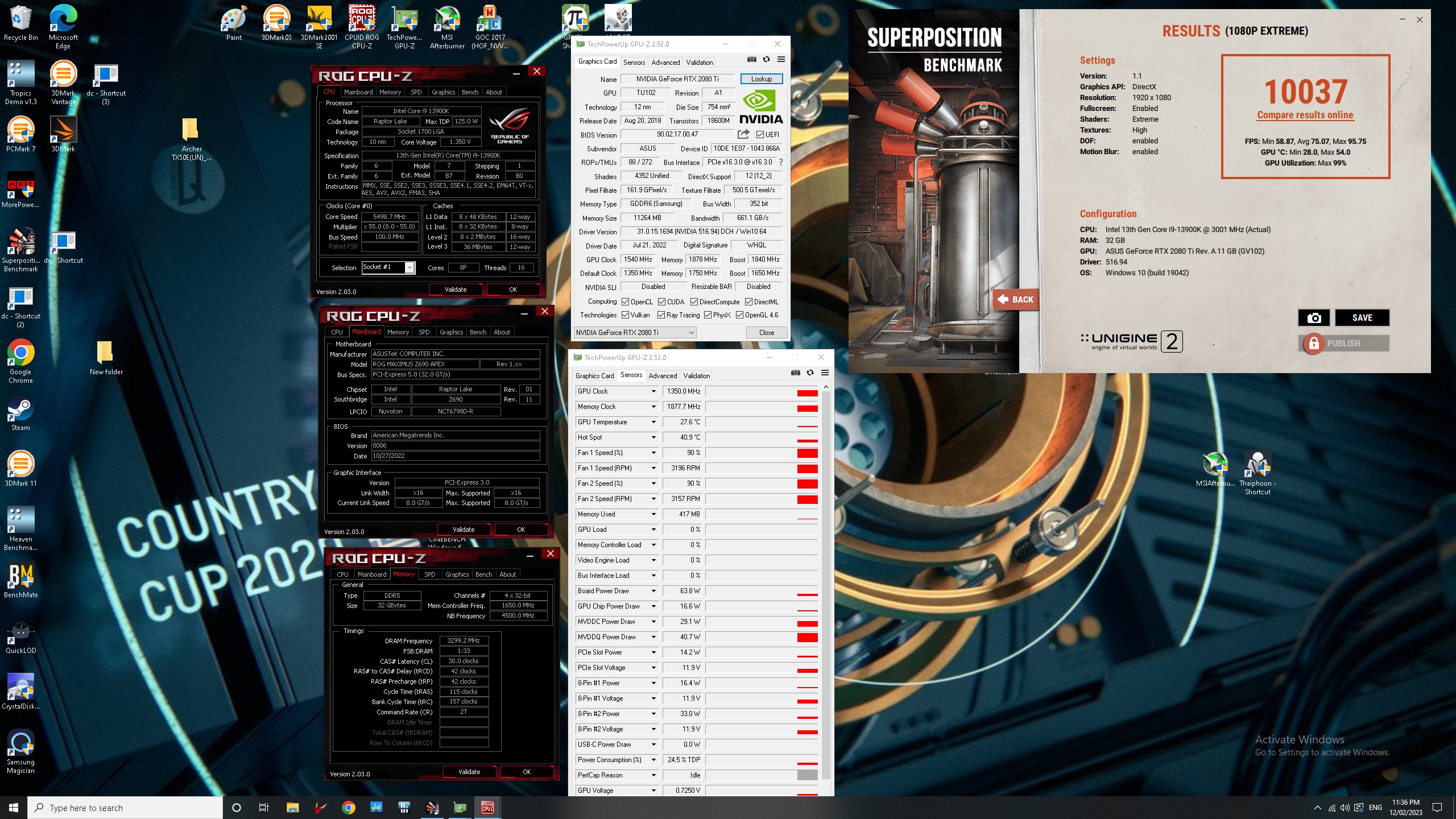Click taskbar clock showing 11:36 PM
The image size is (1456, 819).
(x=1406, y=808)
